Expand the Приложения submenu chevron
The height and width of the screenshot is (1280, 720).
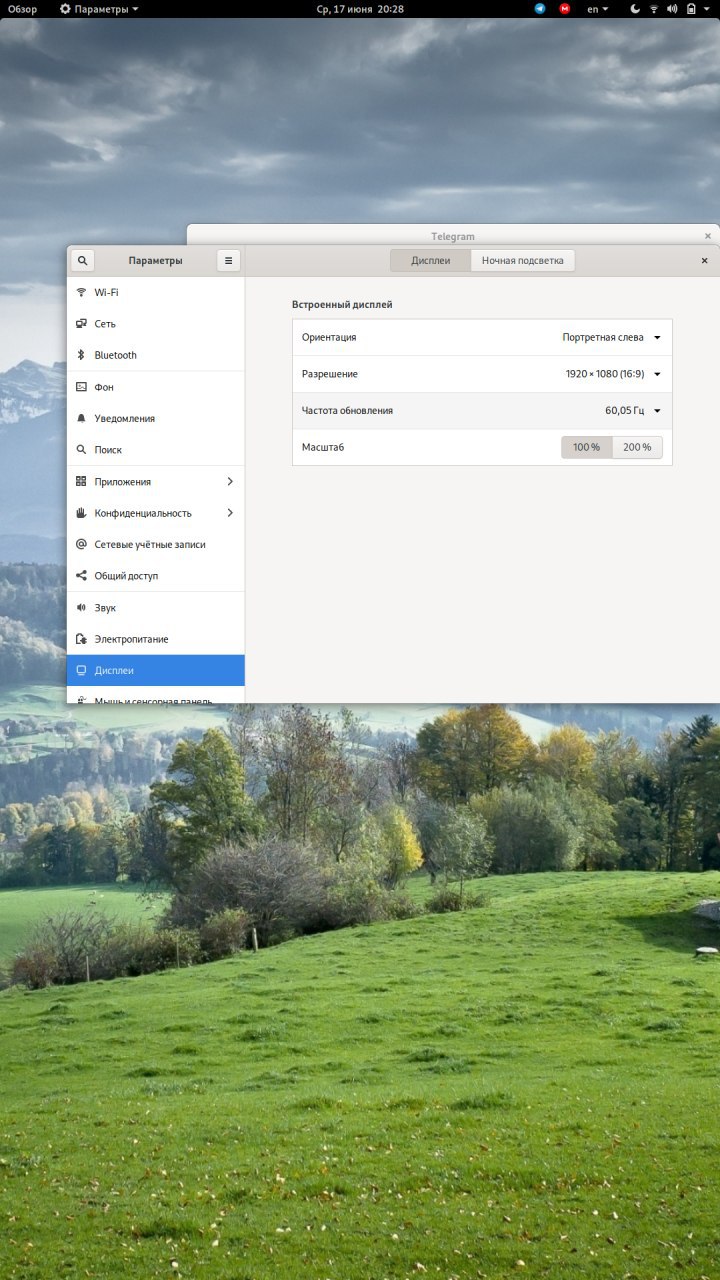click(230, 481)
